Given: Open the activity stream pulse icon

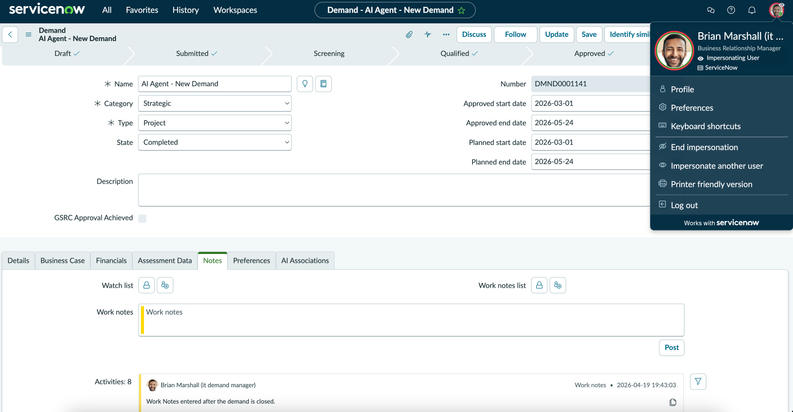Looking at the screenshot, I should click(x=427, y=34).
